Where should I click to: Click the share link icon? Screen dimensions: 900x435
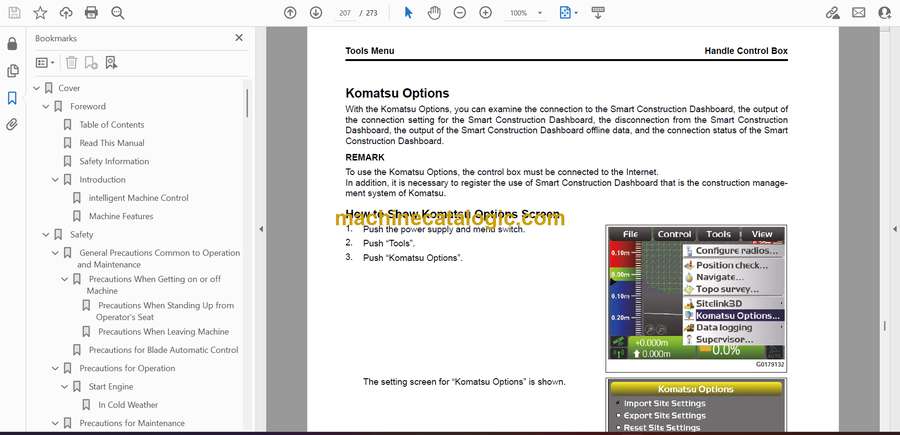pyautogui.click(x=832, y=13)
